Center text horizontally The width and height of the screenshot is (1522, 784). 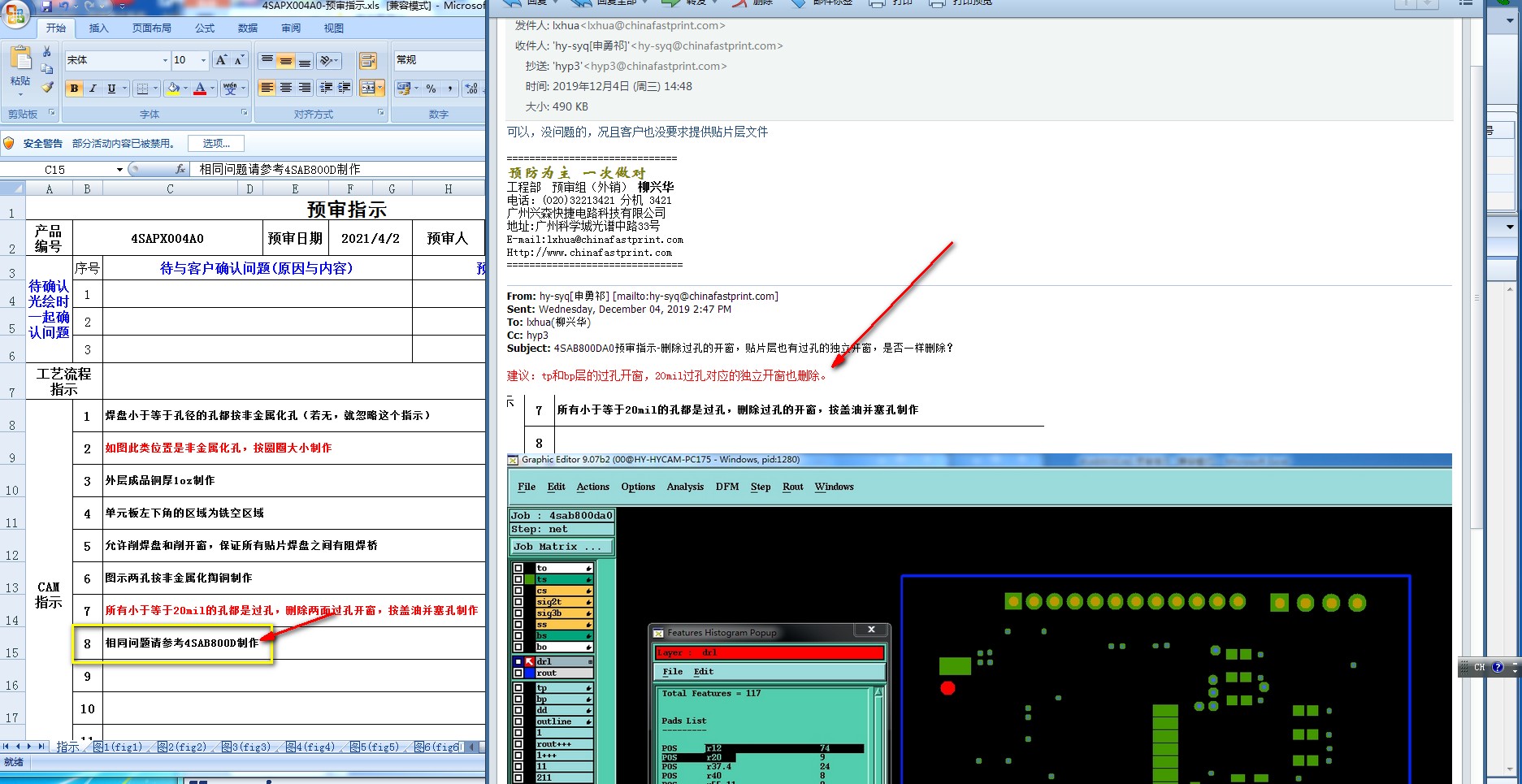coord(285,88)
